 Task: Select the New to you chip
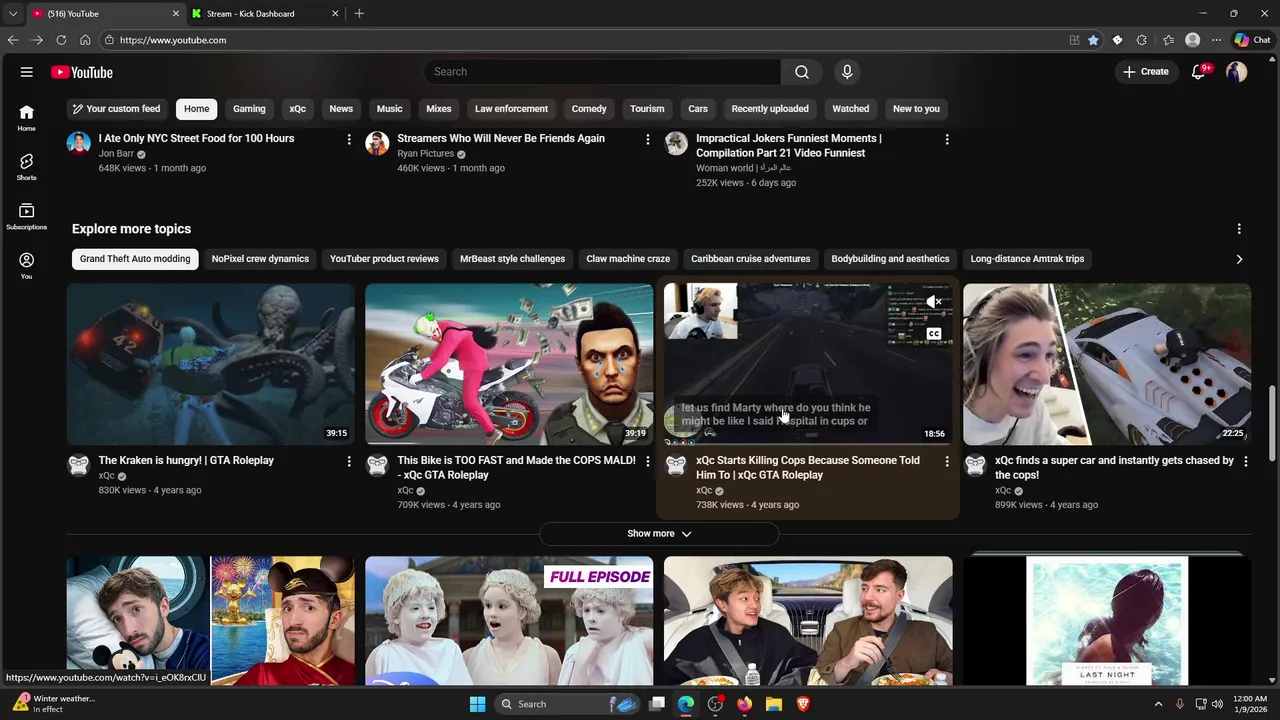tap(916, 109)
